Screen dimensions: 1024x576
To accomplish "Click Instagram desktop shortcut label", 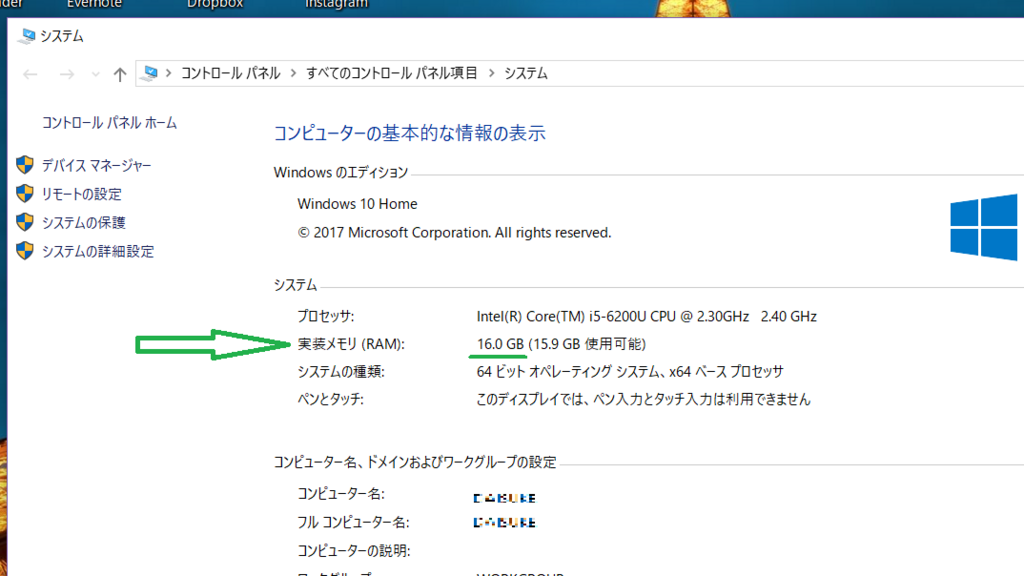I will click(336, 4).
